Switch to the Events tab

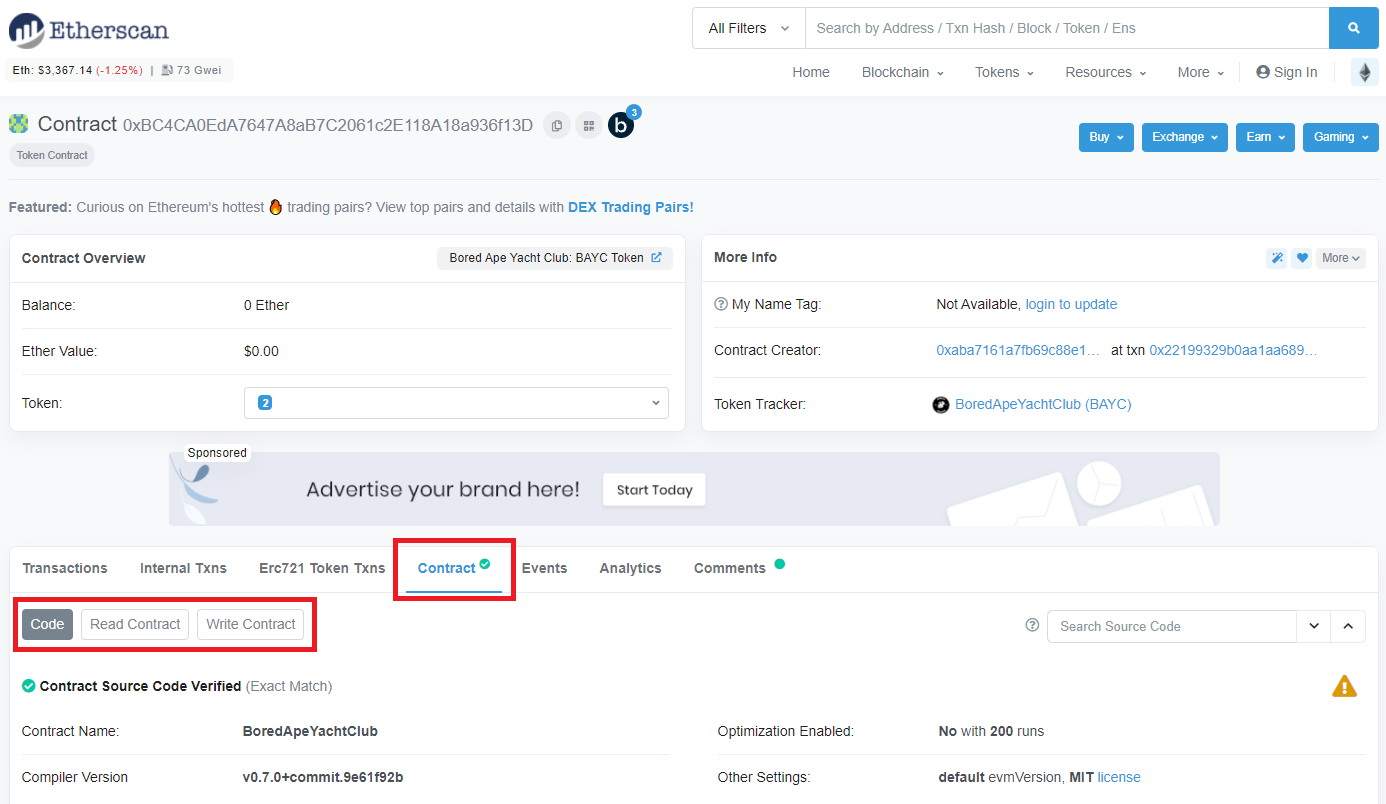pyautogui.click(x=544, y=568)
